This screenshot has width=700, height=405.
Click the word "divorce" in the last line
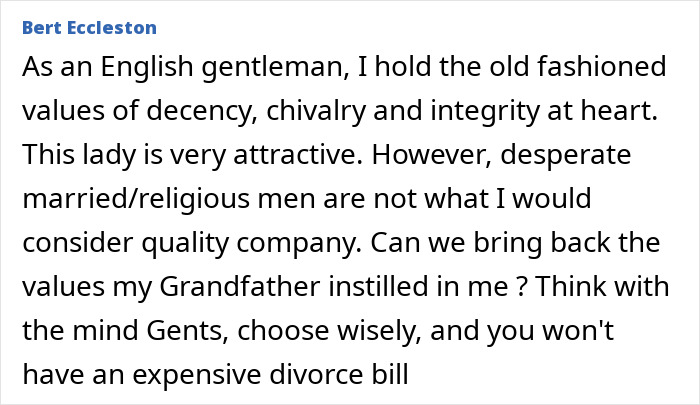315,374
